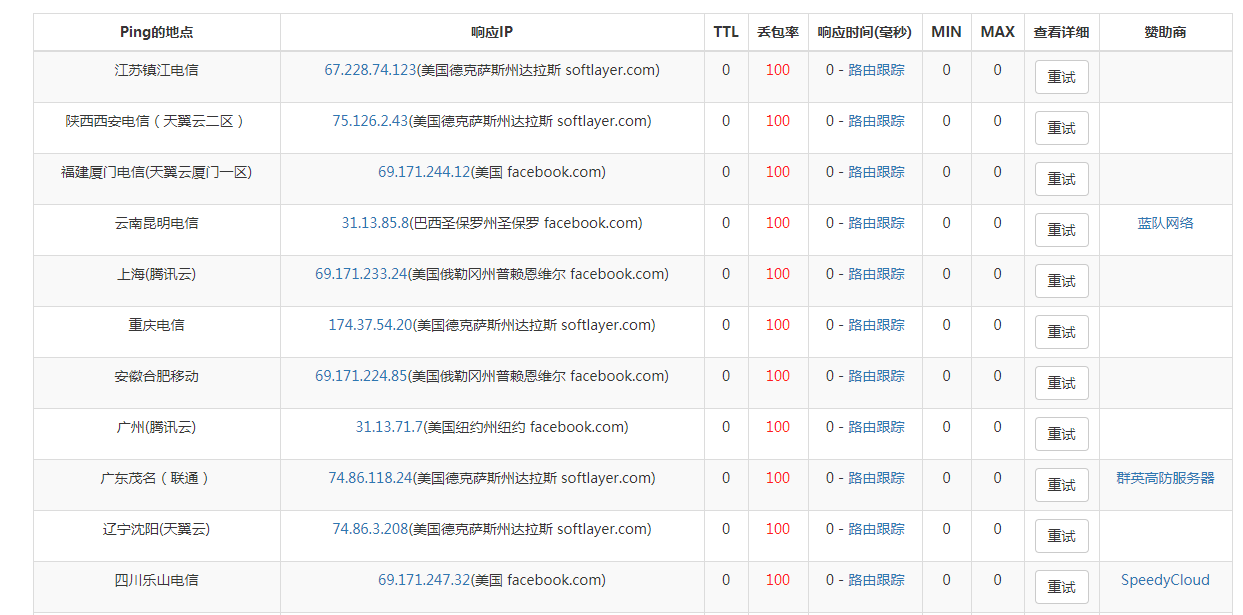Open 路由跟踪 for 上海(腾讯云) row
This screenshot has height=615, width=1243.
point(876,274)
